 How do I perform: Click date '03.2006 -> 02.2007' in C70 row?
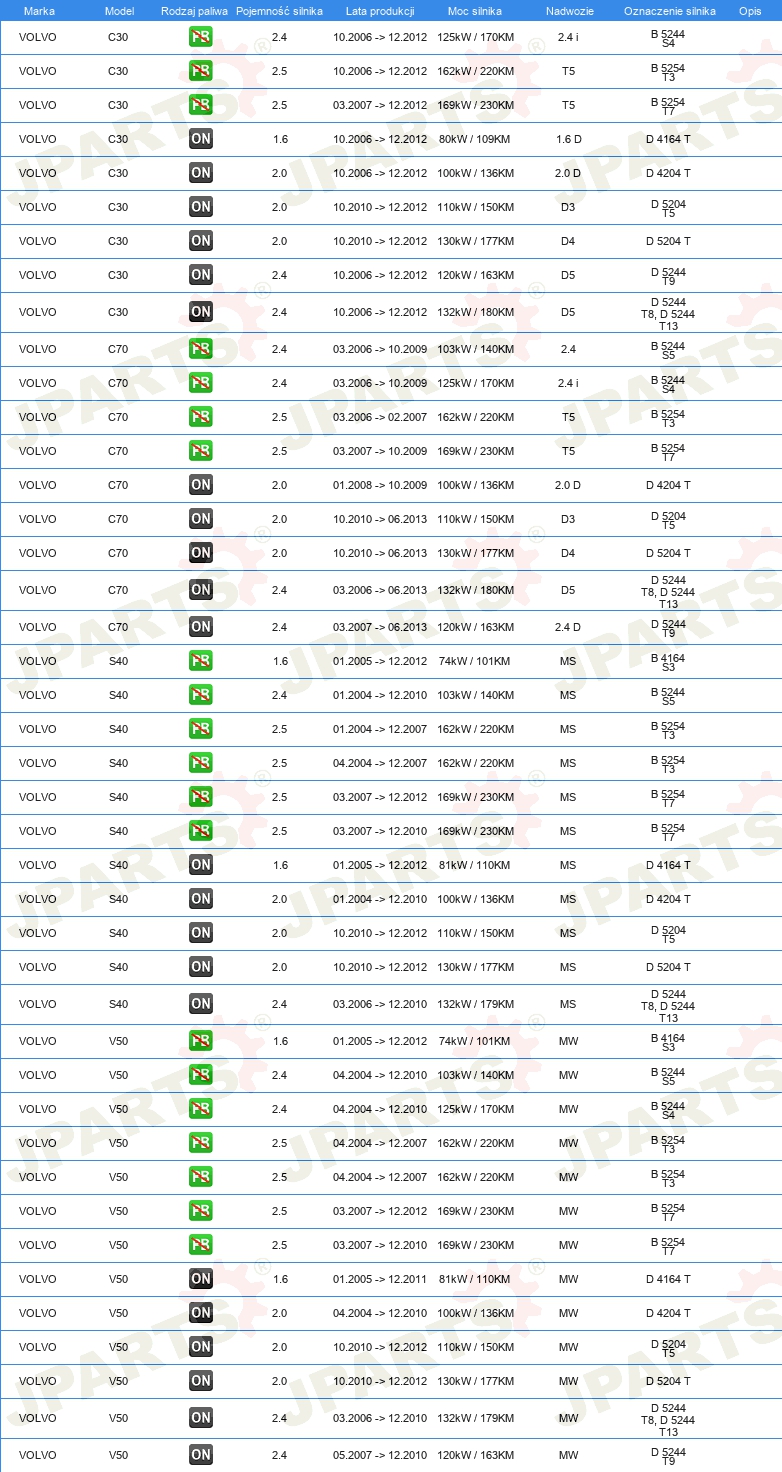380,417
